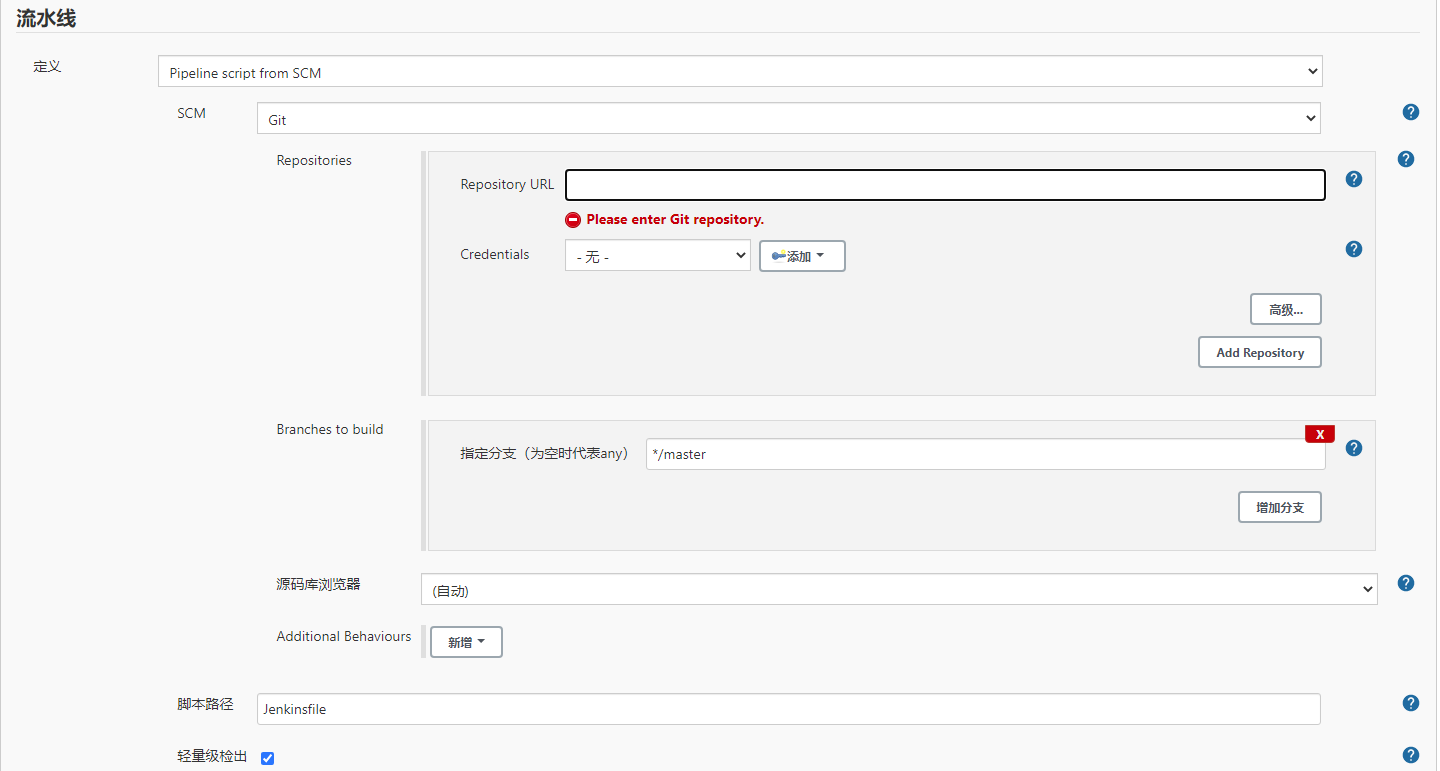Click the Add Repository button
The width and height of the screenshot is (1440, 771).
pos(1259,352)
